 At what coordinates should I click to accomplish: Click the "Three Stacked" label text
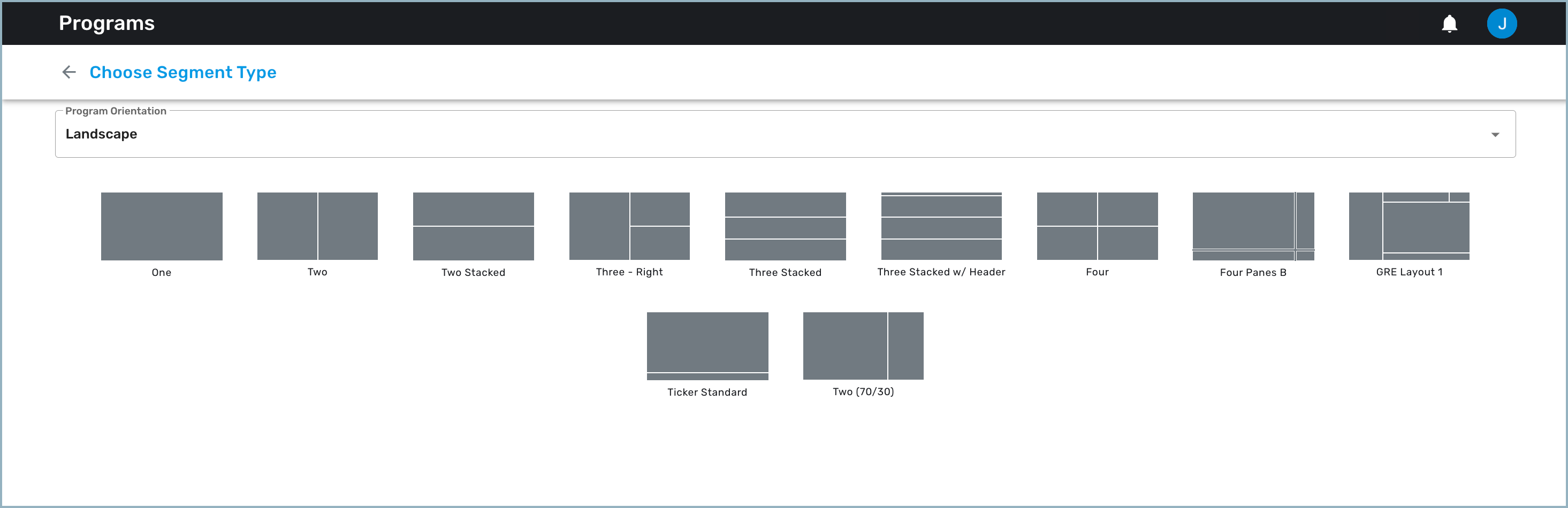click(785, 273)
